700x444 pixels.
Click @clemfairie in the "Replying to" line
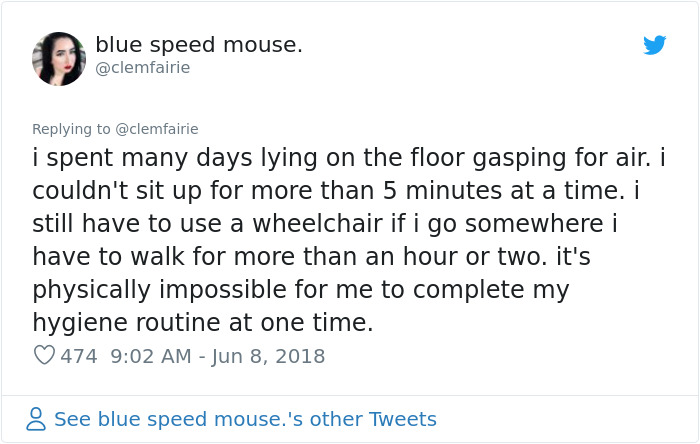[x=157, y=128]
